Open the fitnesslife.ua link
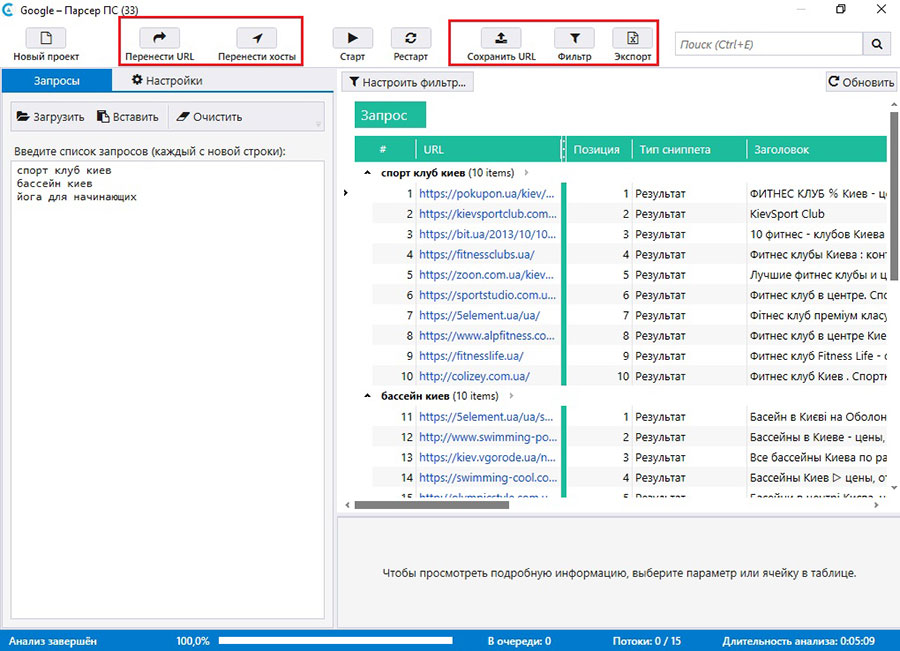The height and width of the screenshot is (651, 900). (471, 356)
